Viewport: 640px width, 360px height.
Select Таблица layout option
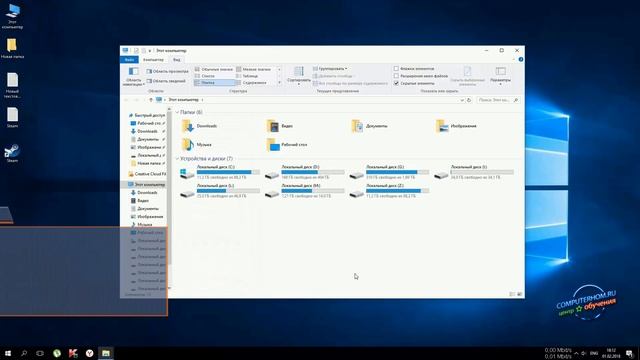[x=247, y=76]
